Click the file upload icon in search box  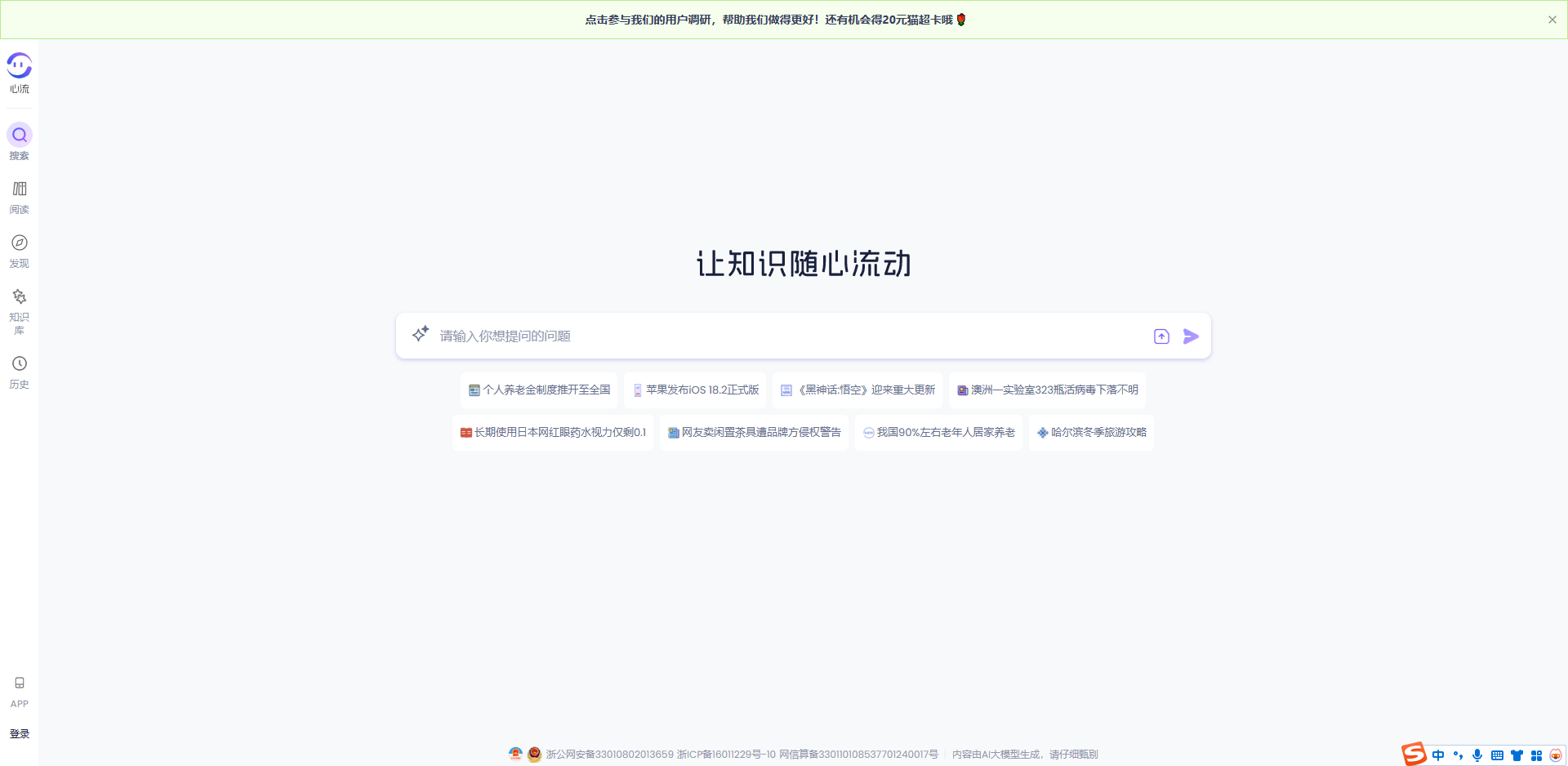click(x=1160, y=336)
